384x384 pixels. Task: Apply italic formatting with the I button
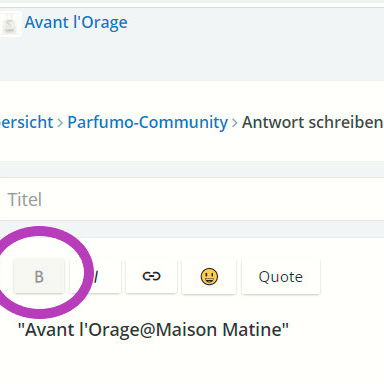96,276
